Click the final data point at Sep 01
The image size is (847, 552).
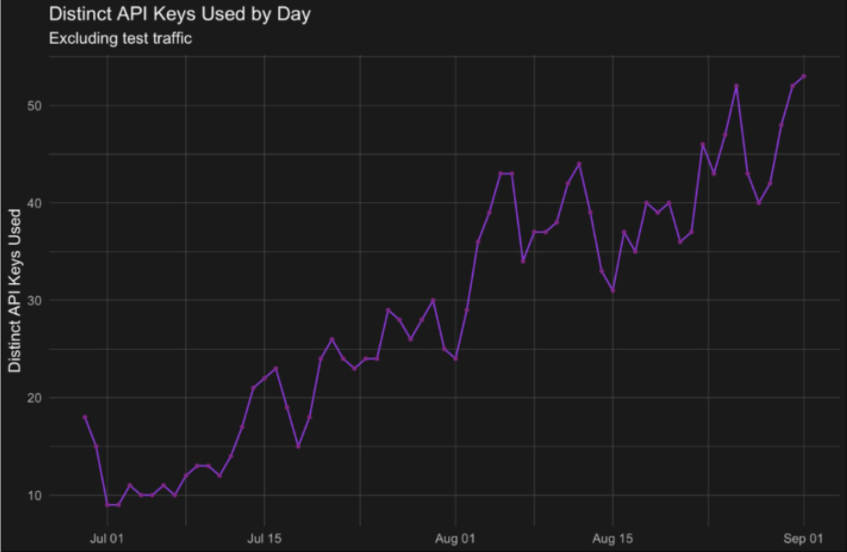coord(804,76)
